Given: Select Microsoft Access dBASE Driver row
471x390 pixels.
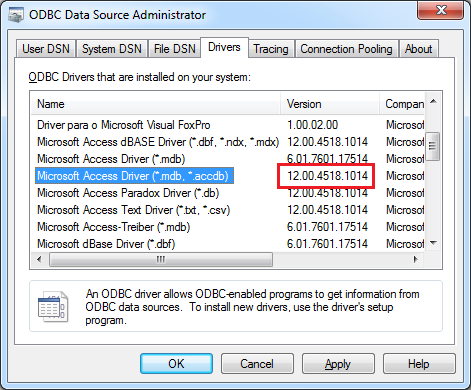Looking at the screenshot, I should pos(158,142).
